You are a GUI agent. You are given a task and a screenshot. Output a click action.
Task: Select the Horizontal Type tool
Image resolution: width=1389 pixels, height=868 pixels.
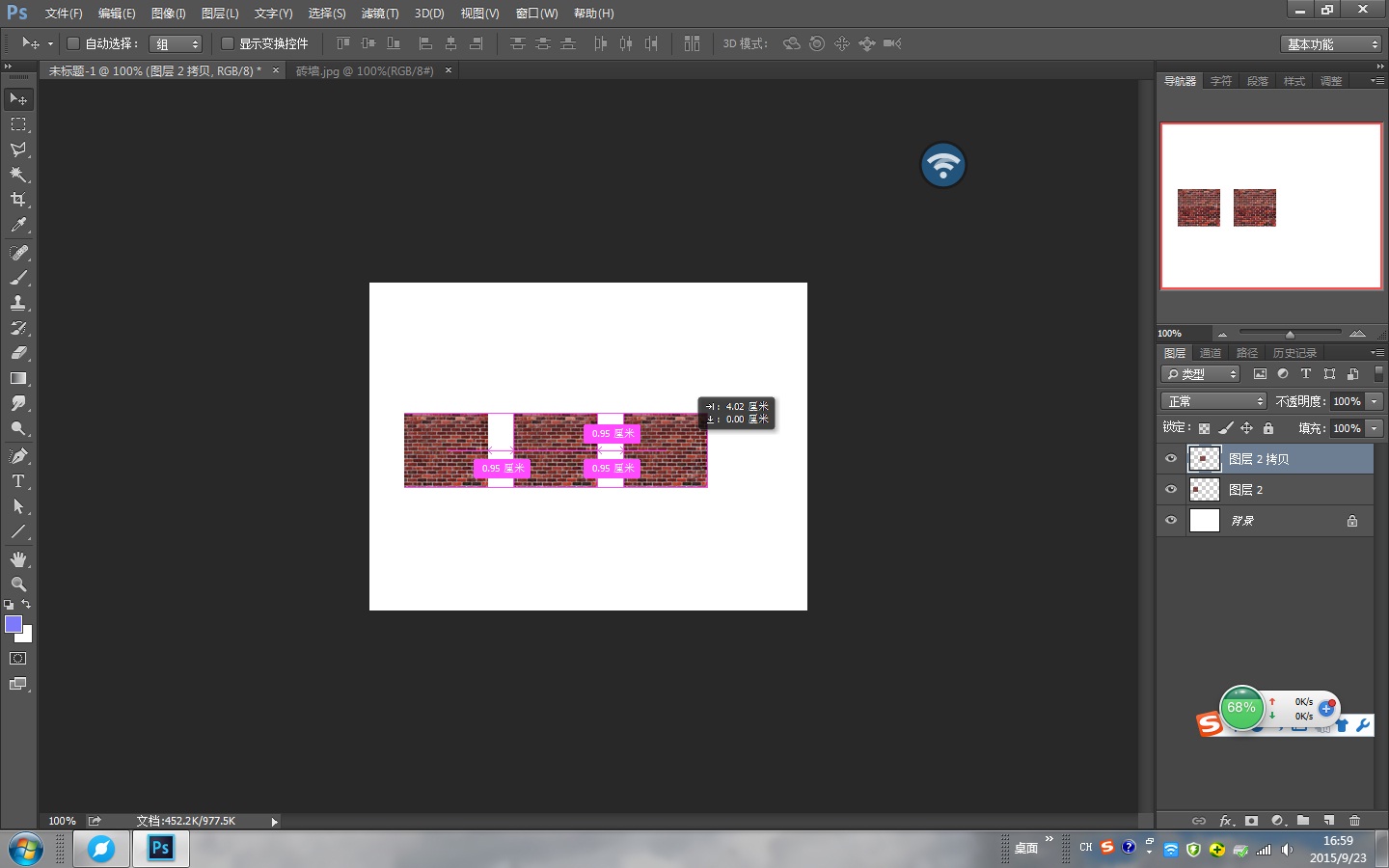tap(19, 481)
